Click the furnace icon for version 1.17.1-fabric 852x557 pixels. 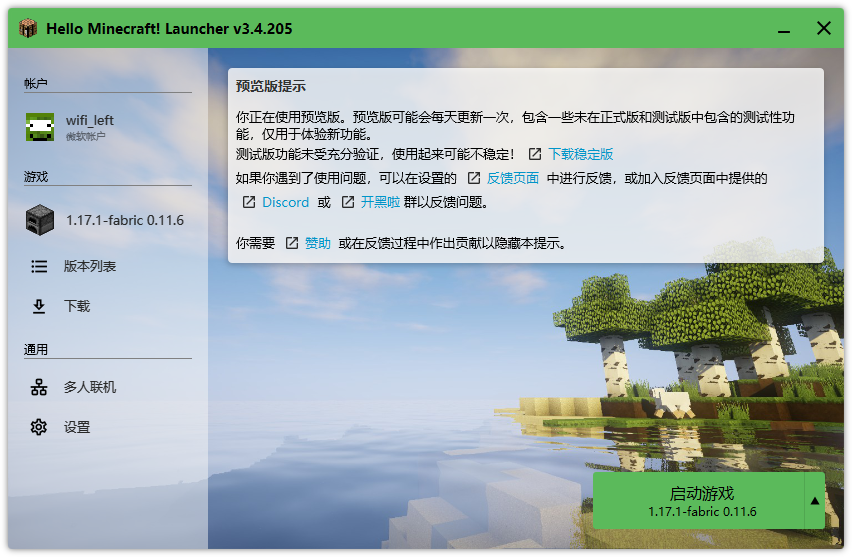(40, 220)
